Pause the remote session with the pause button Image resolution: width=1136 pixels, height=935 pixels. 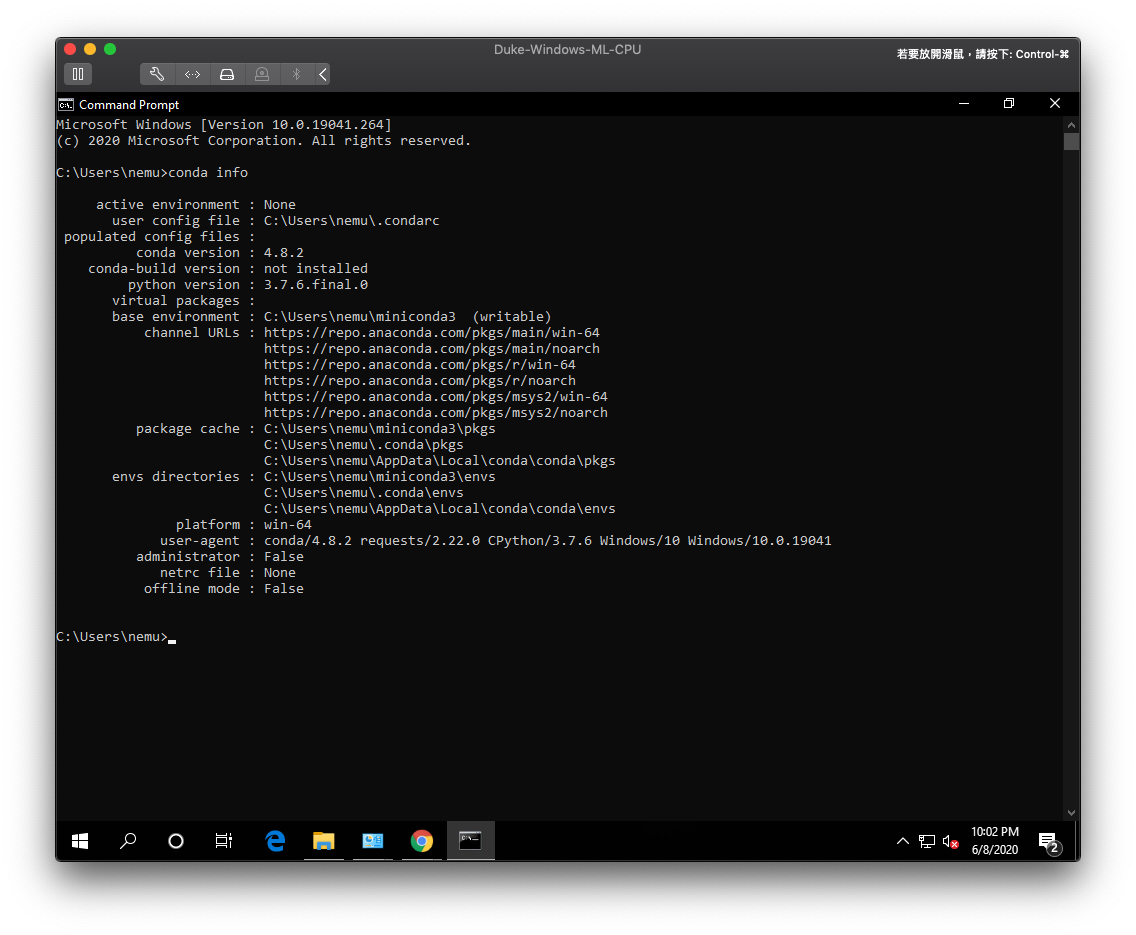pyautogui.click(x=78, y=74)
